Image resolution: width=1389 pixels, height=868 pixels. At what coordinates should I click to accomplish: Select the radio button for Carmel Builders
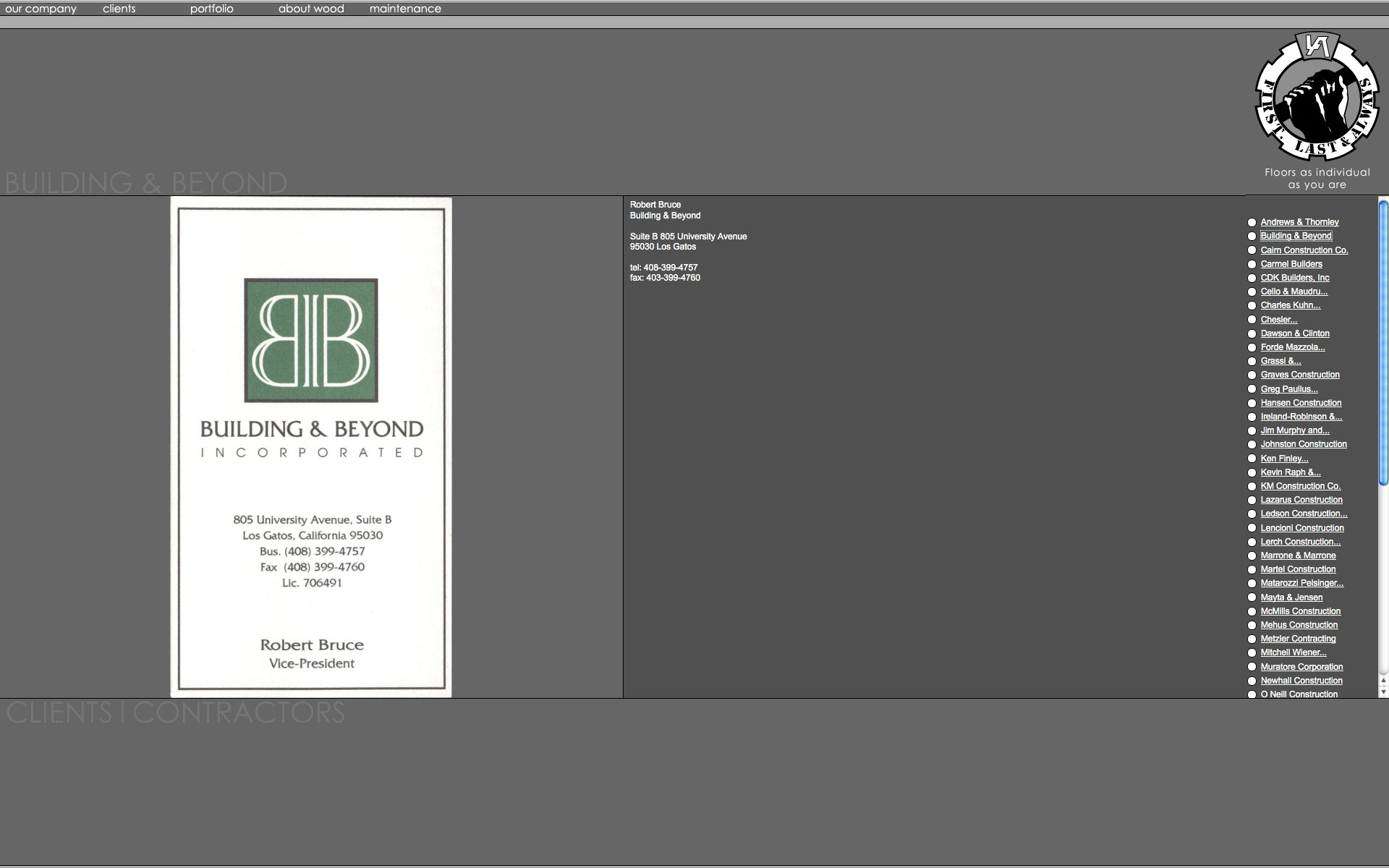pos(1252,264)
